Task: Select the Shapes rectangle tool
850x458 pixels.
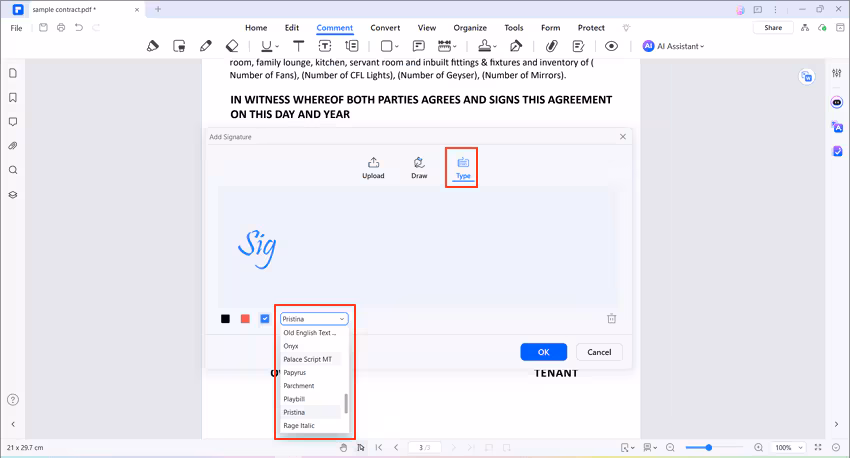Action: pyautogui.click(x=387, y=46)
